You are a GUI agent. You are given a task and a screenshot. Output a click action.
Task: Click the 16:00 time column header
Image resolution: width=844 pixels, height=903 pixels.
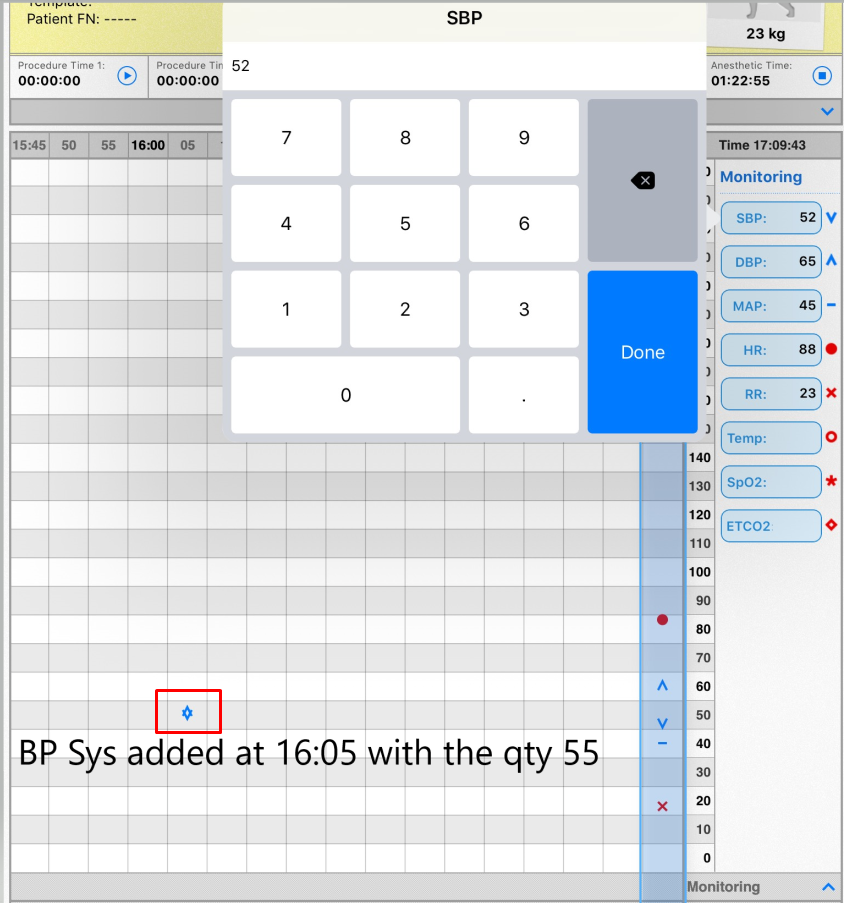click(x=148, y=145)
